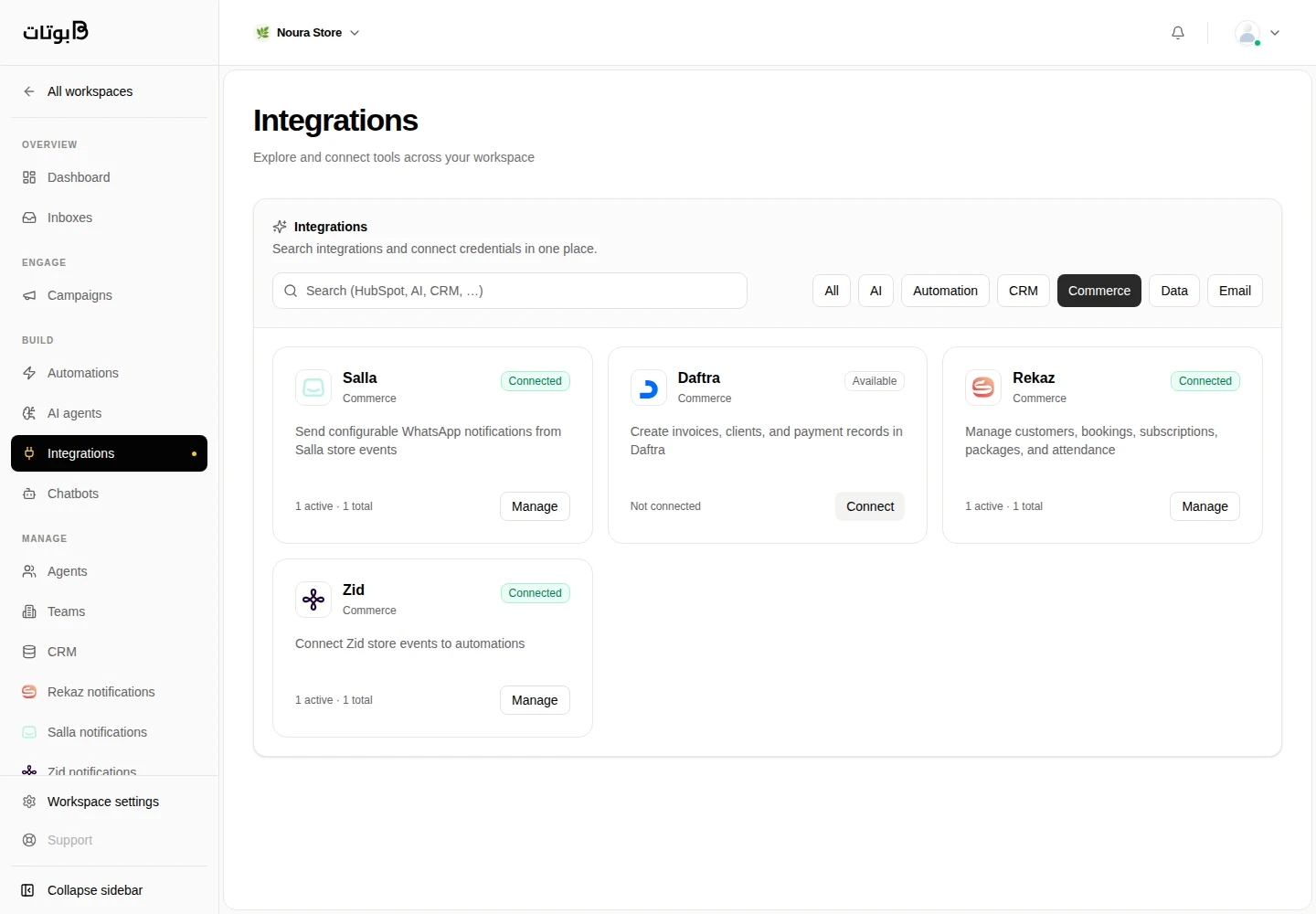Go back to All workspaces
The image size is (1316, 914).
tap(109, 91)
